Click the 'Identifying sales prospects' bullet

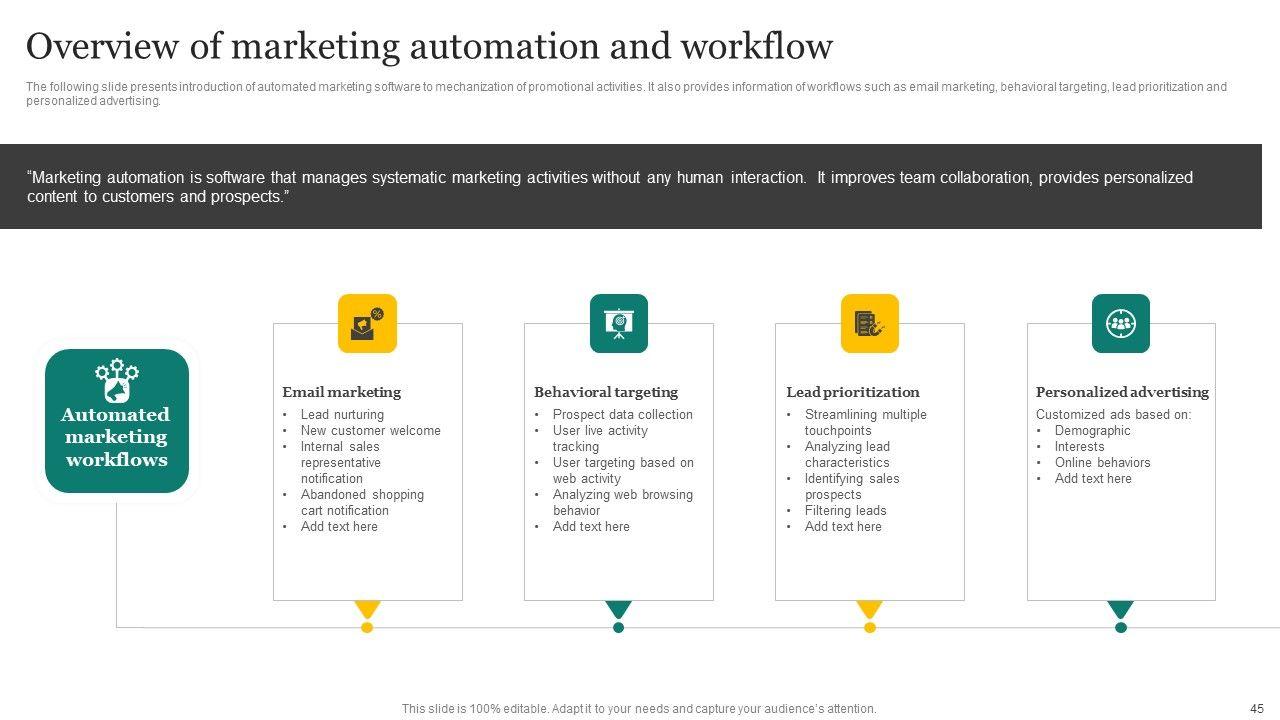tap(852, 487)
